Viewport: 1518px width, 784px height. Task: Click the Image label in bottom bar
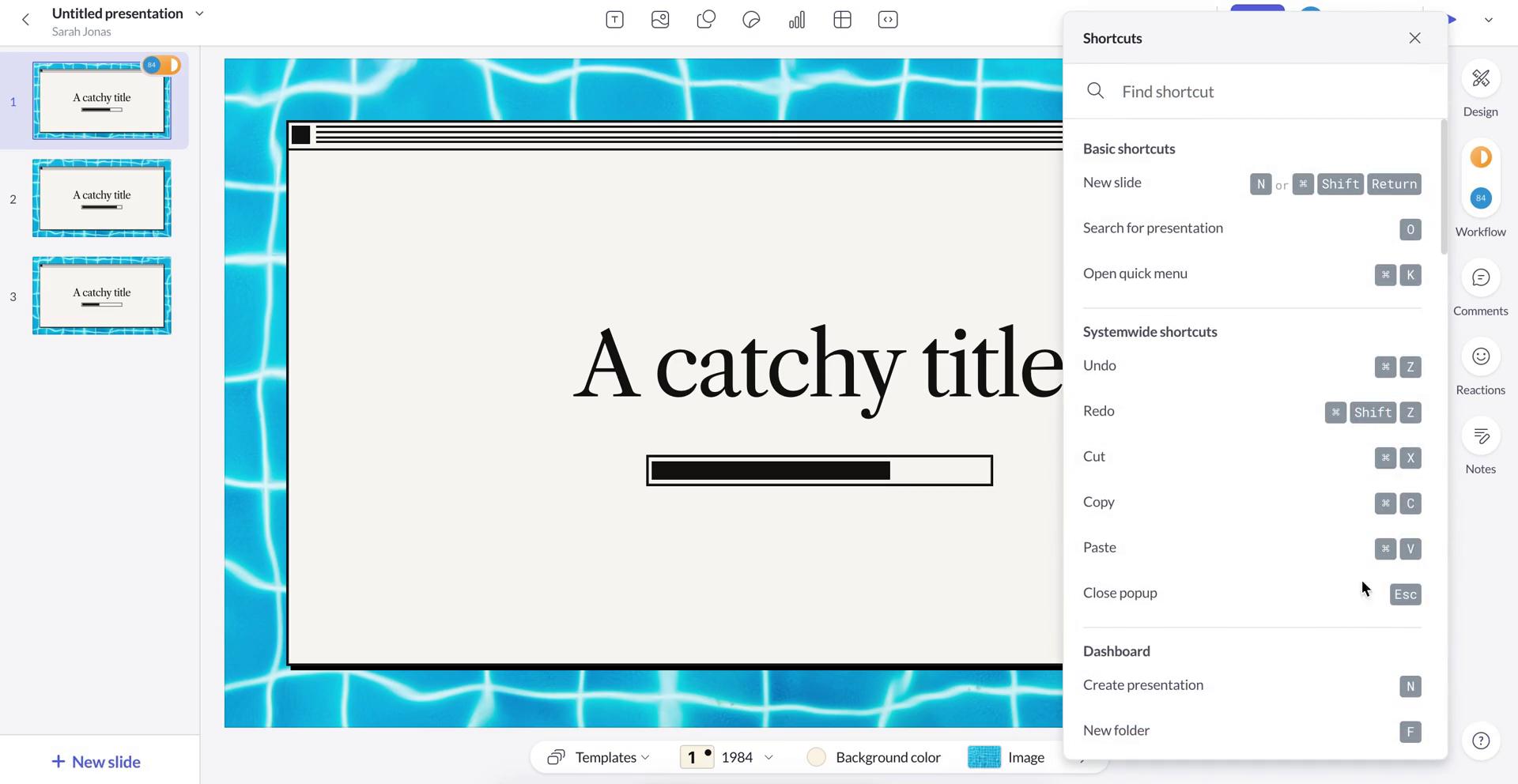coord(1026,757)
